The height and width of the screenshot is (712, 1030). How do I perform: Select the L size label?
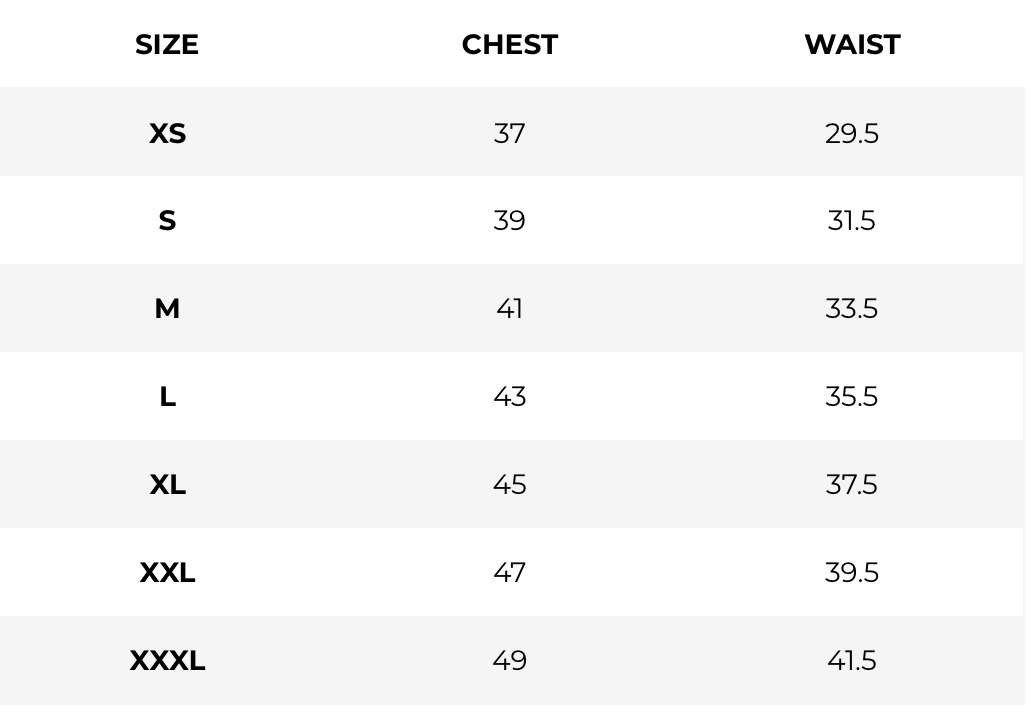coord(167,396)
